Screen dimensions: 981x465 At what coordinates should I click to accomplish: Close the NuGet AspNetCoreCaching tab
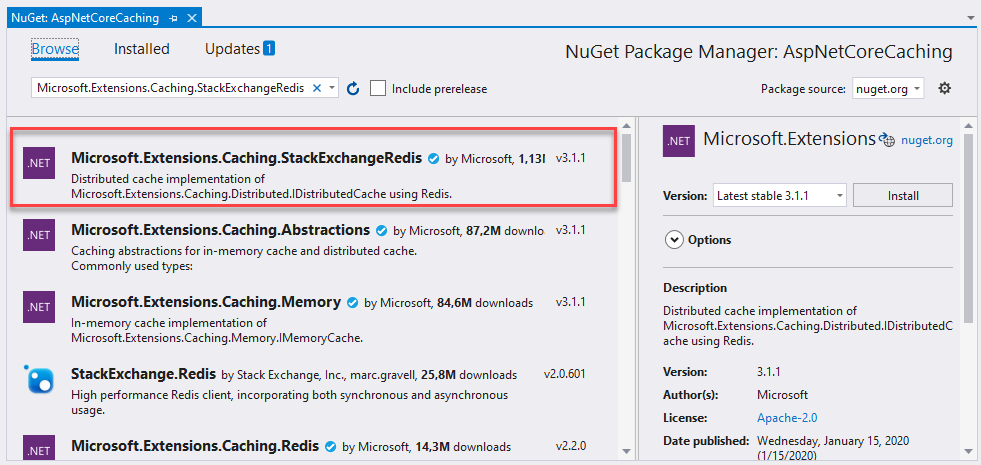tap(192, 18)
